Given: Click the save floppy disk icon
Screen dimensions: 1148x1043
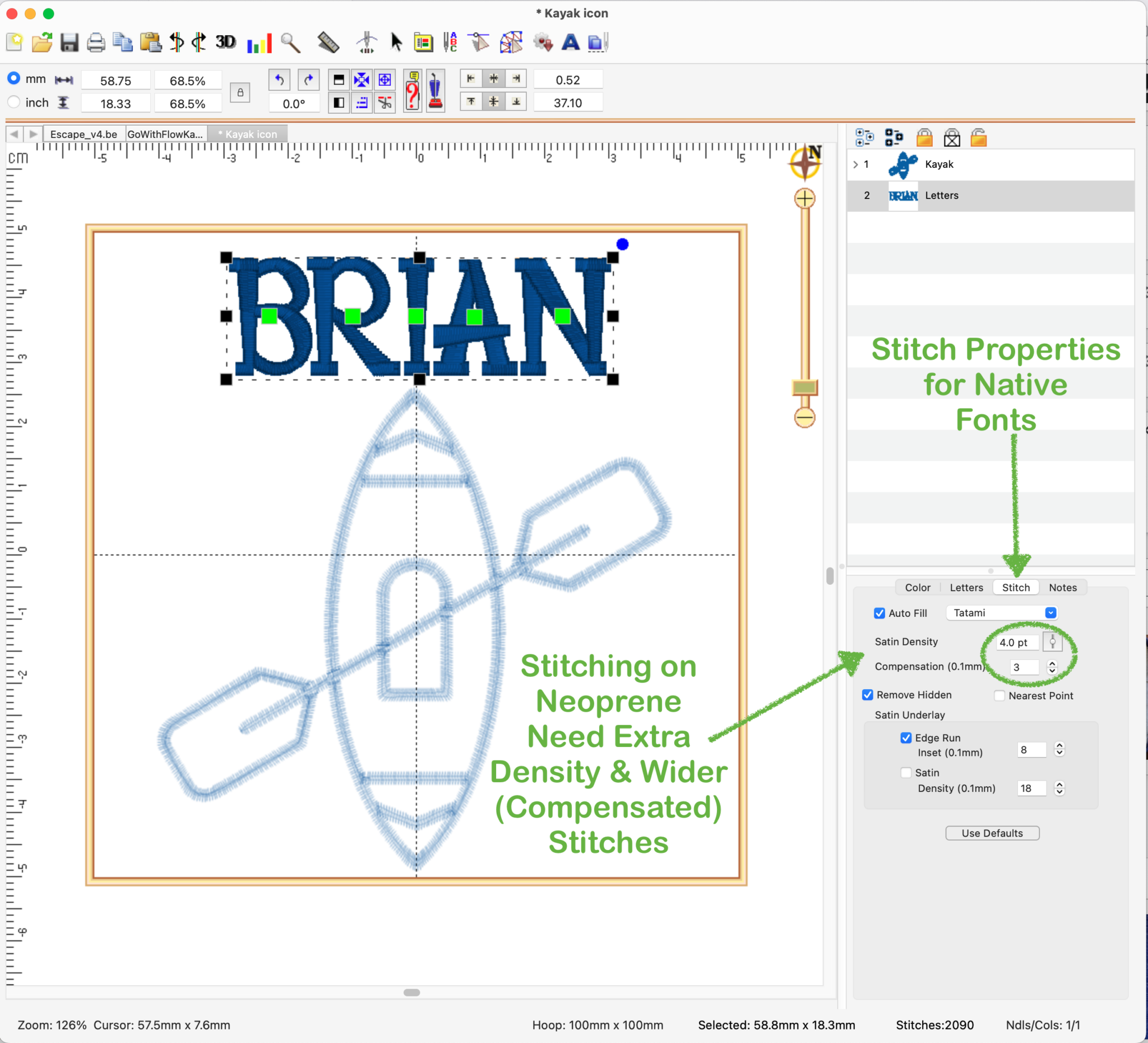Looking at the screenshot, I should point(70,43).
